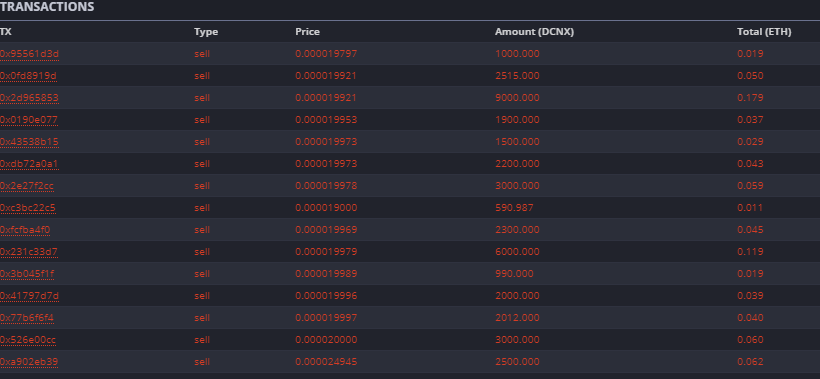Open transaction link 0x231c33d7

click(x=29, y=251)
